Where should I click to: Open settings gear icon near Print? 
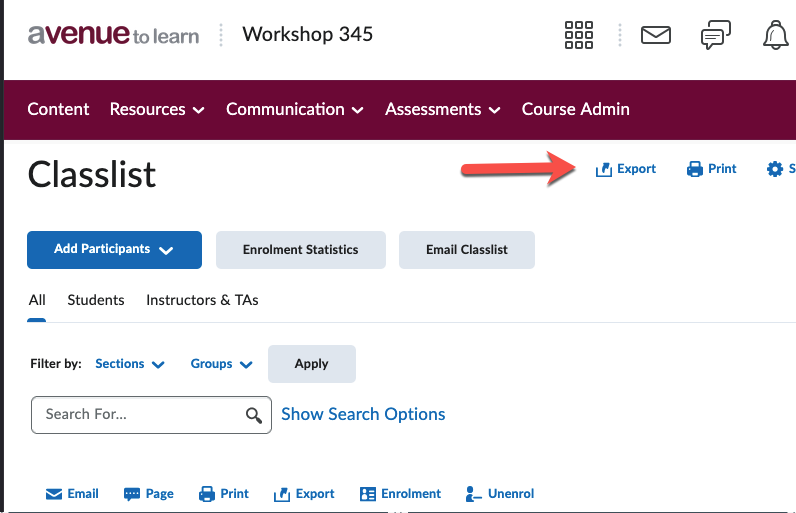tap(775, 169)
